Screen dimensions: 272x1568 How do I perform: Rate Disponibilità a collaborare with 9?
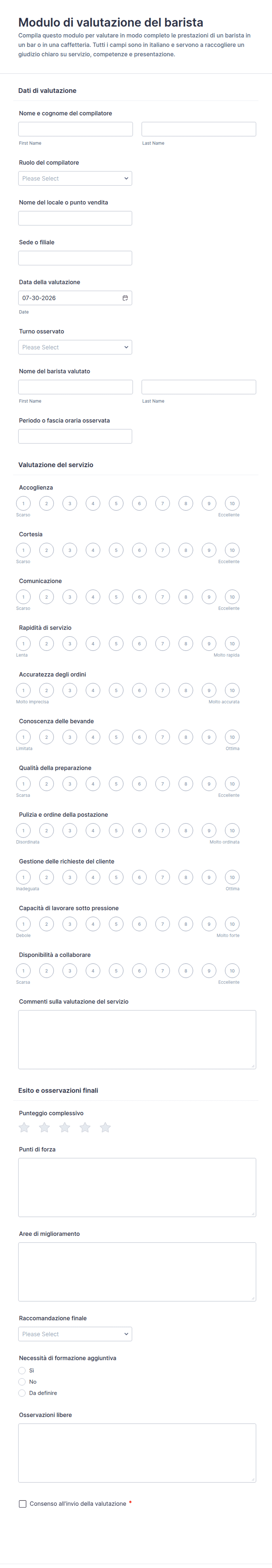coord(209,970)
